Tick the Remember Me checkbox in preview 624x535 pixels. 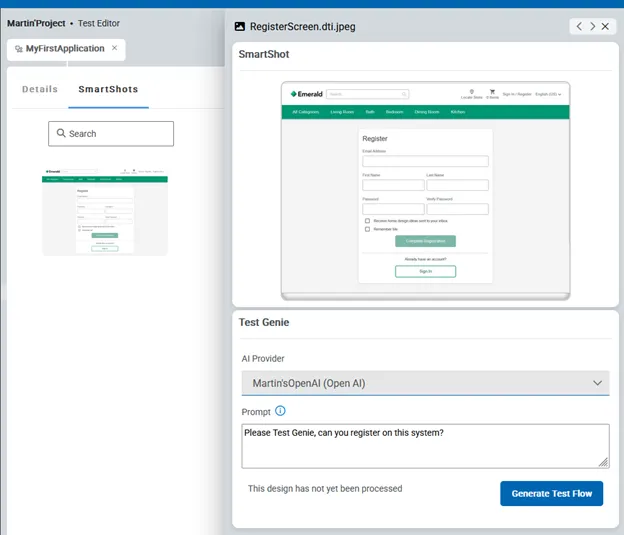point(367,229)
